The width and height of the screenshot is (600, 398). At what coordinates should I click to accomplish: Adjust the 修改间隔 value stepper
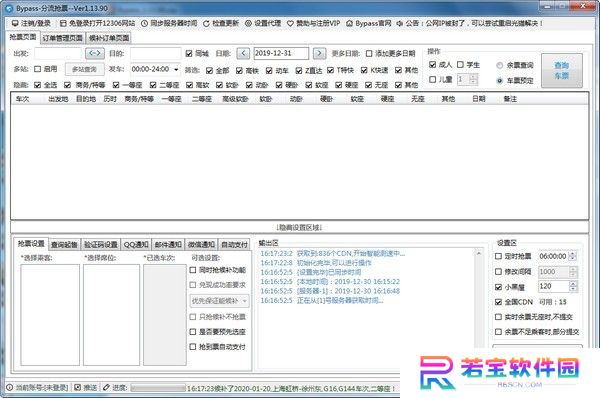573,272
